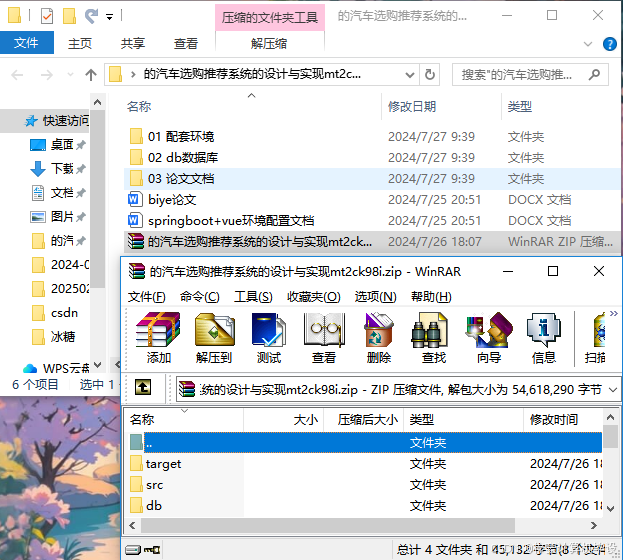Refresh the Explorer address bar
Screen dimensions: 623x560
click(x=430, y=74)
